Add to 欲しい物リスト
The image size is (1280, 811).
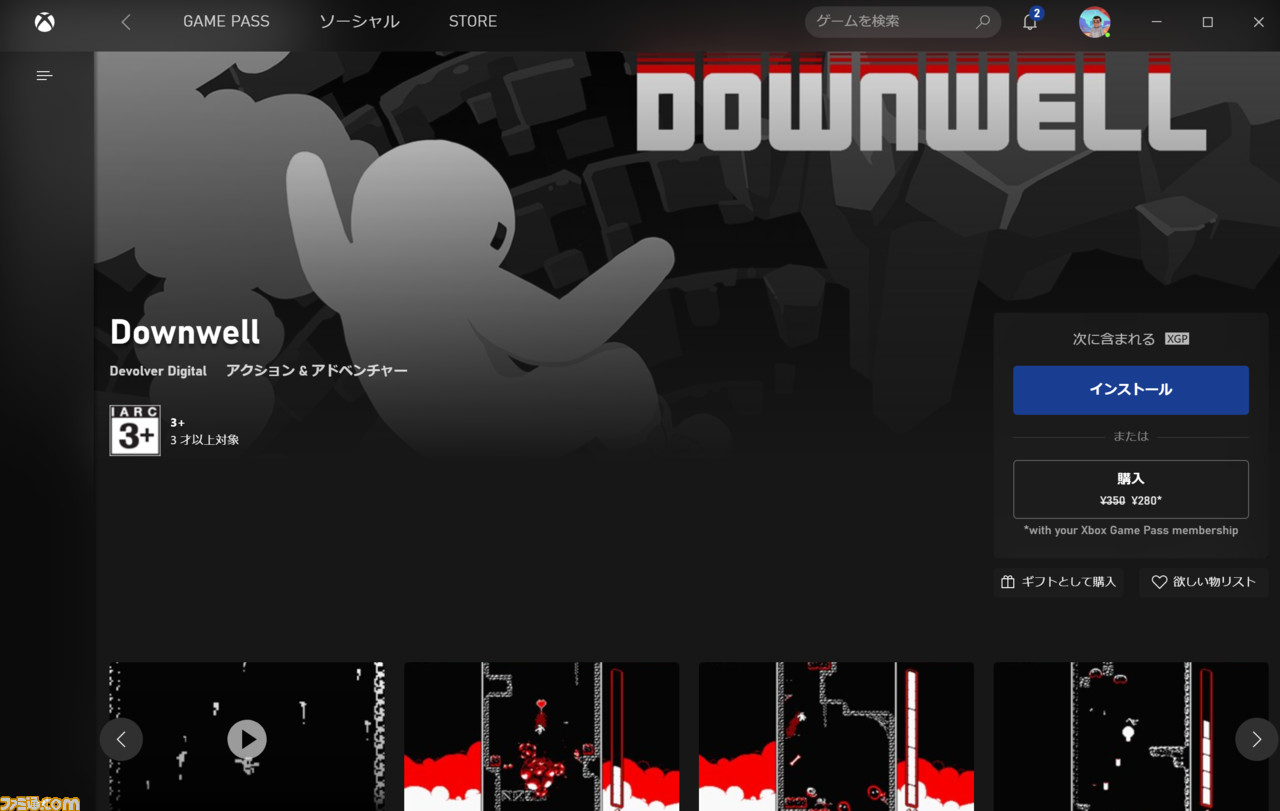coord(1204,582)
